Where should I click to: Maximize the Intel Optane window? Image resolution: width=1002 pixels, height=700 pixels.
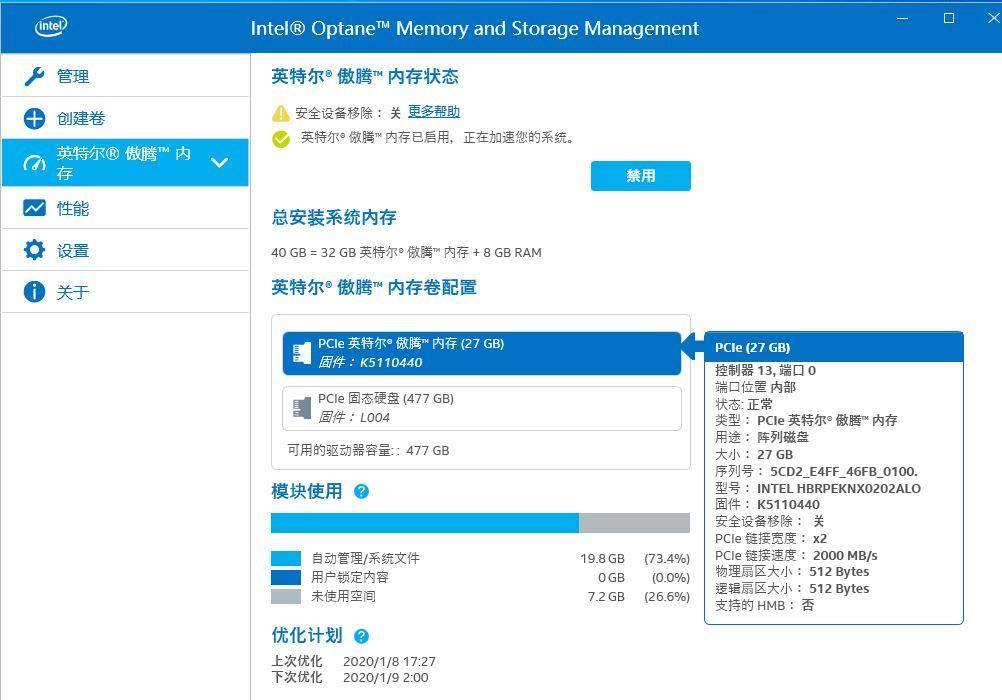point(949,19)
